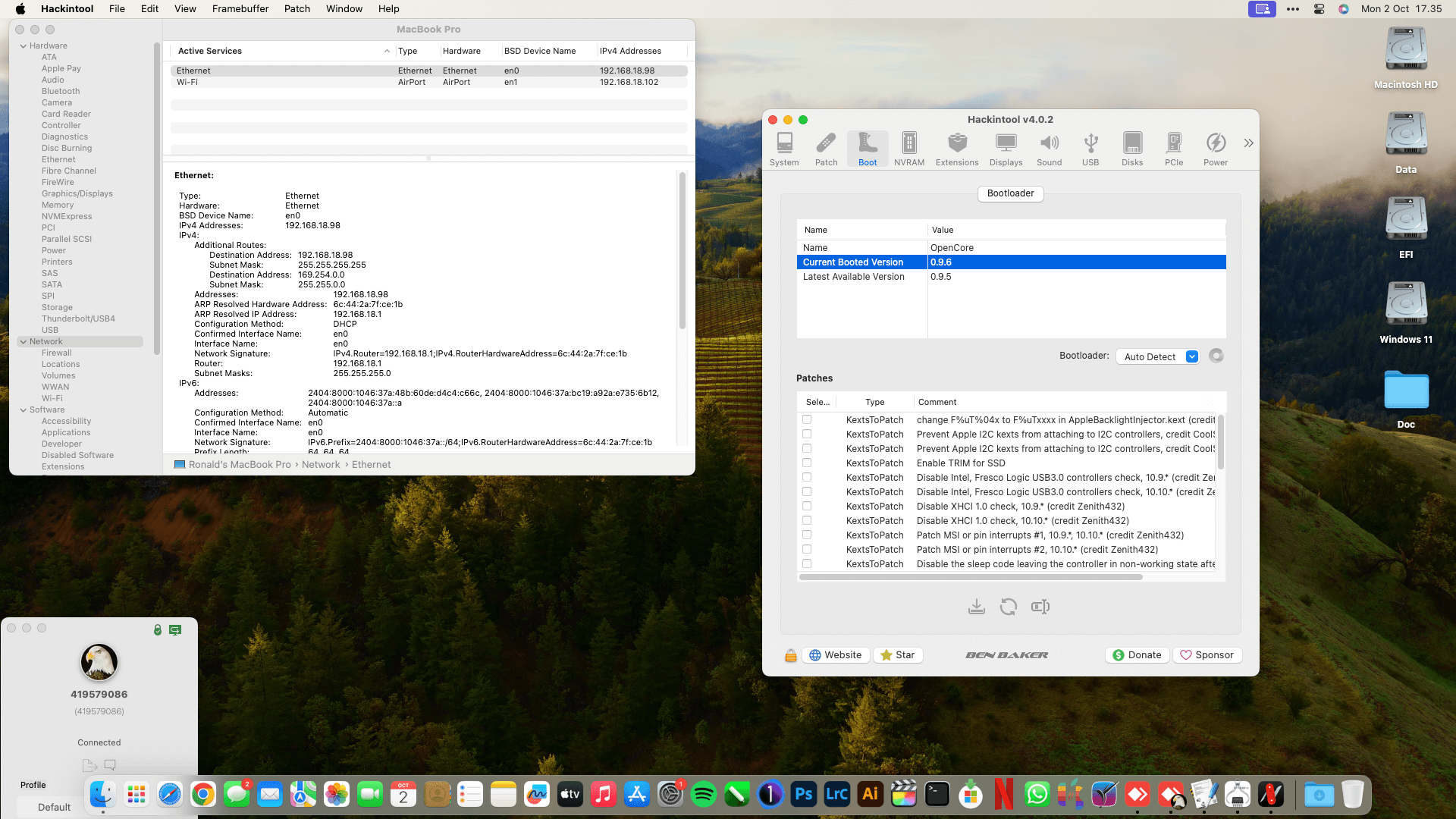Image resolution: width=1456 pixels, height=819 pixels.
Task: Click the Donate button
Action: pos(1136,655)
